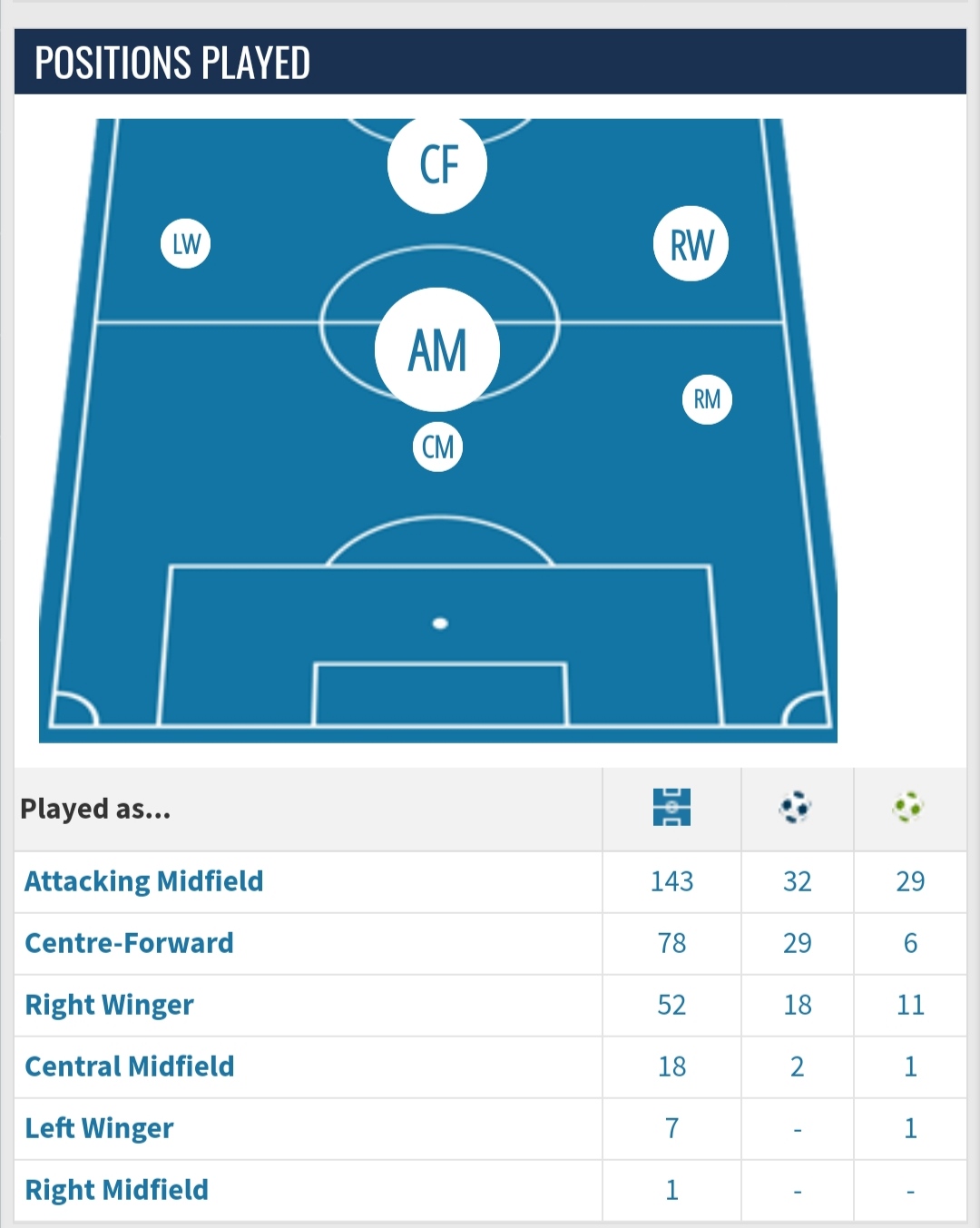The height and width of the screenshot is (1228, 980).
Task: Click the Right Winger link
Action: pos(109,1005)
